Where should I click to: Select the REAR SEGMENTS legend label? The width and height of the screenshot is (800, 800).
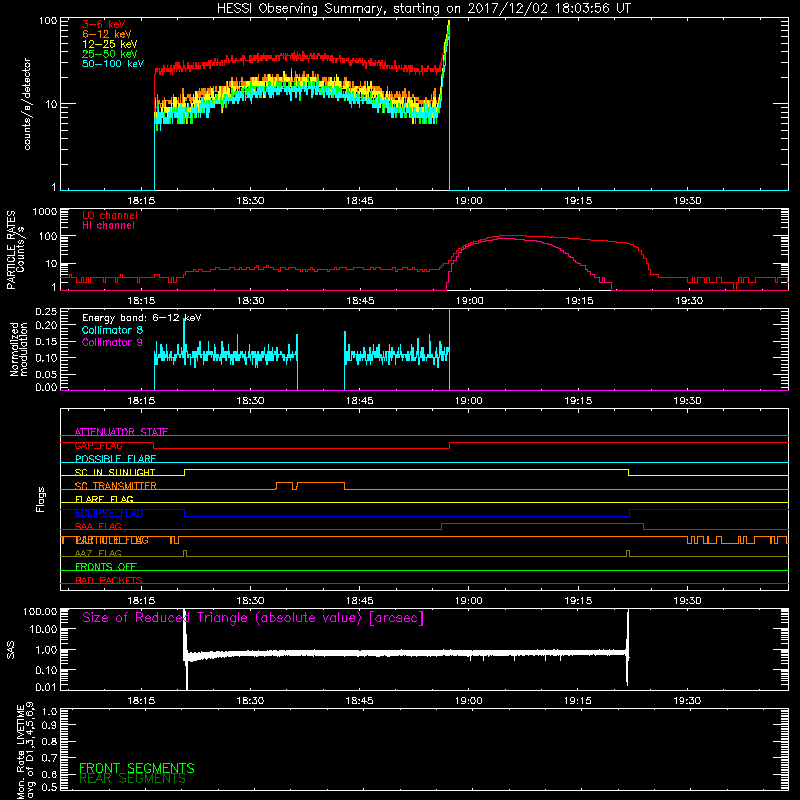click(132, 779)
